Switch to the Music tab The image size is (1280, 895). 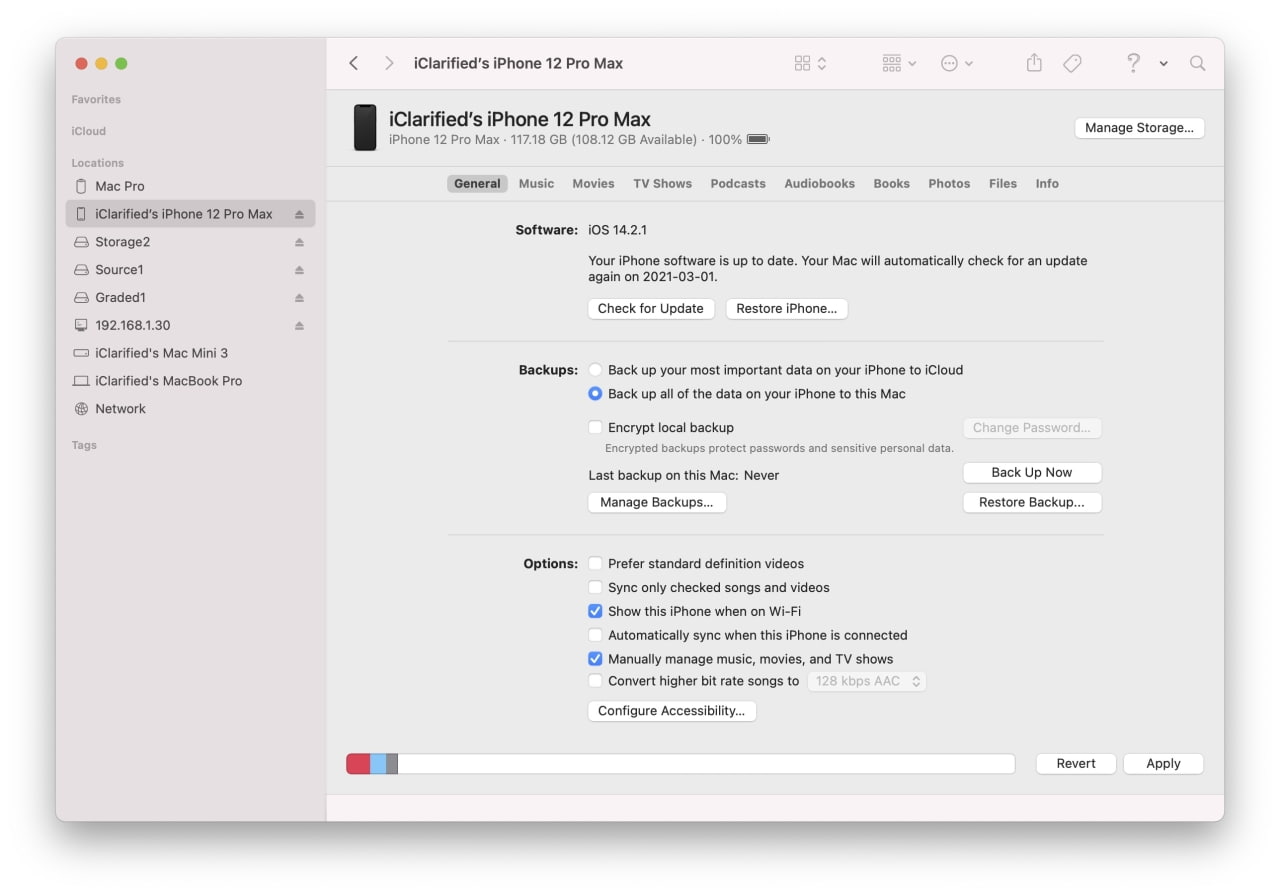pos(536,184)
